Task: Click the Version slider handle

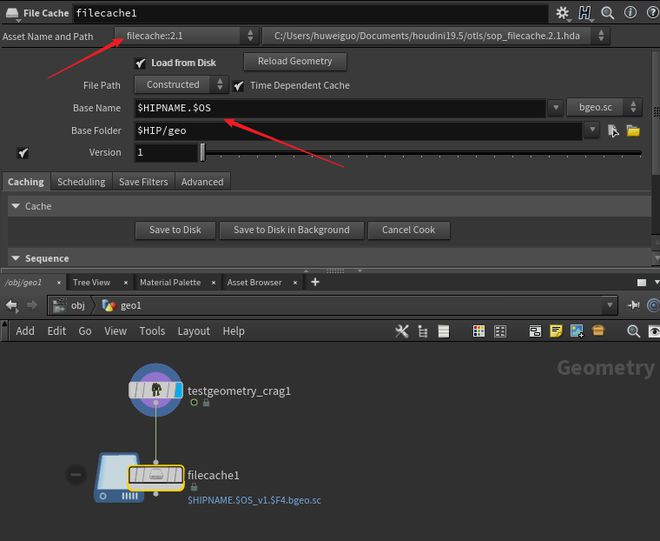Action: pyautogui.click(x=203, y=153)
